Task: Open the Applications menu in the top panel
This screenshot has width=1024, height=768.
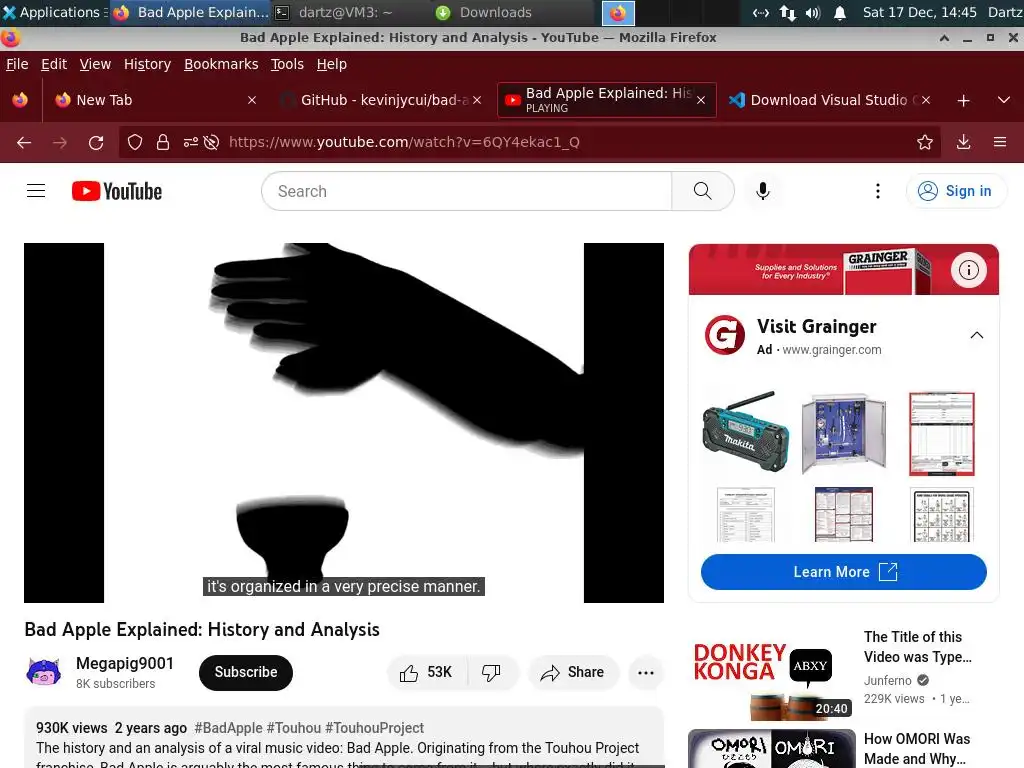Action: pyautogui.click(x=52, y=12)
